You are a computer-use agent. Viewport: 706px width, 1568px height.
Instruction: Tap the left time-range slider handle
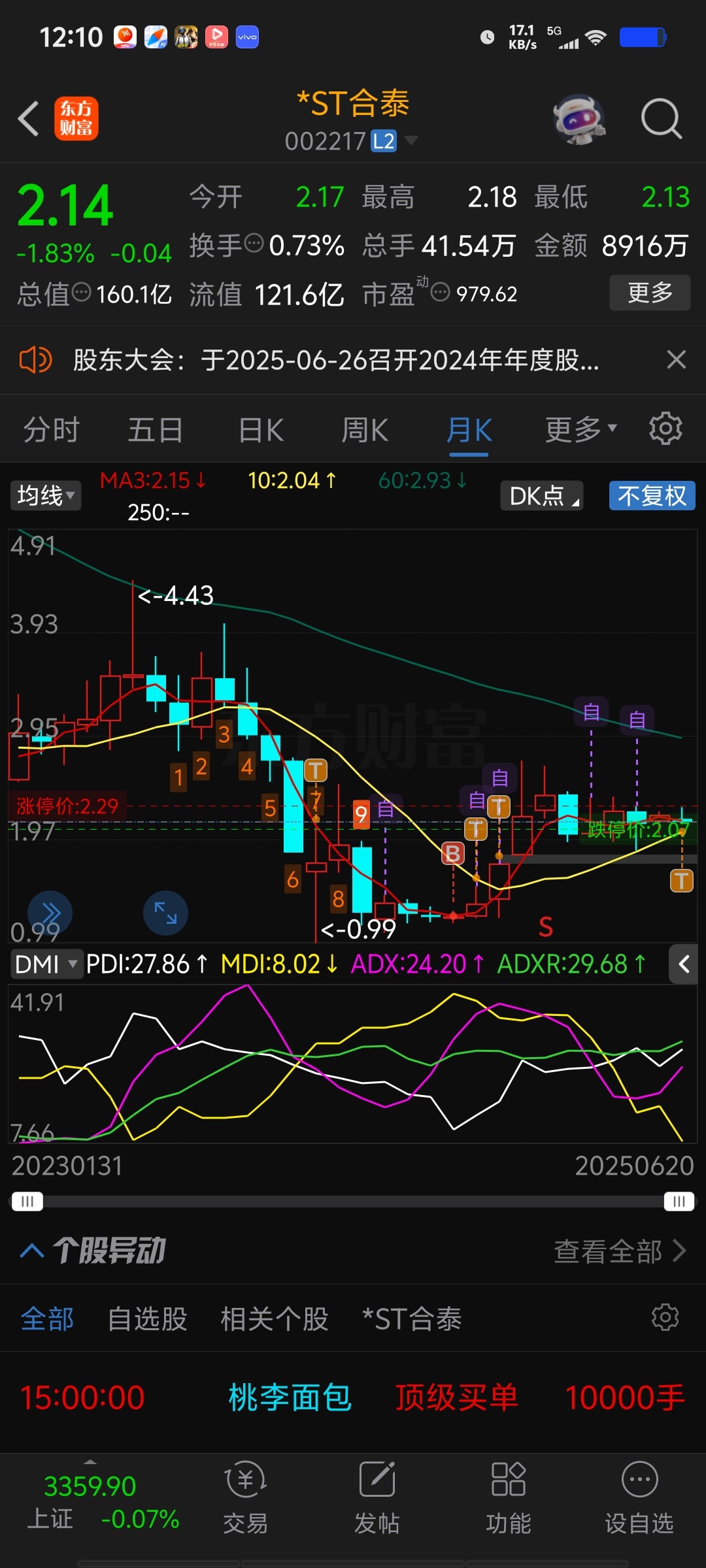27,1201
